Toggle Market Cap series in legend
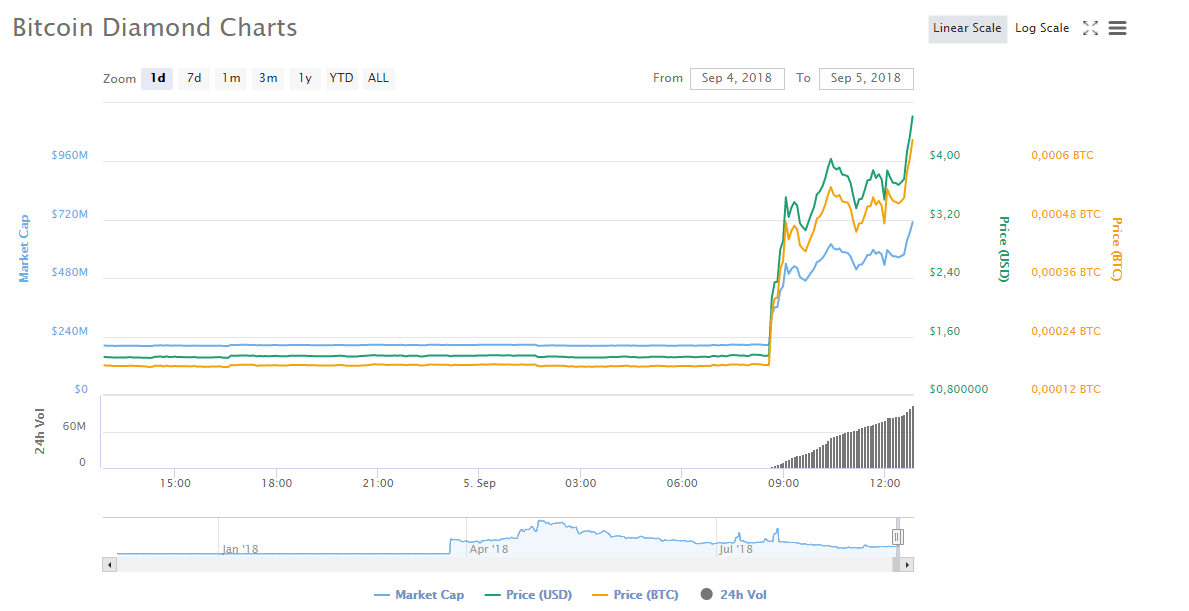The image size is (1189, 611). coord(419,595)
